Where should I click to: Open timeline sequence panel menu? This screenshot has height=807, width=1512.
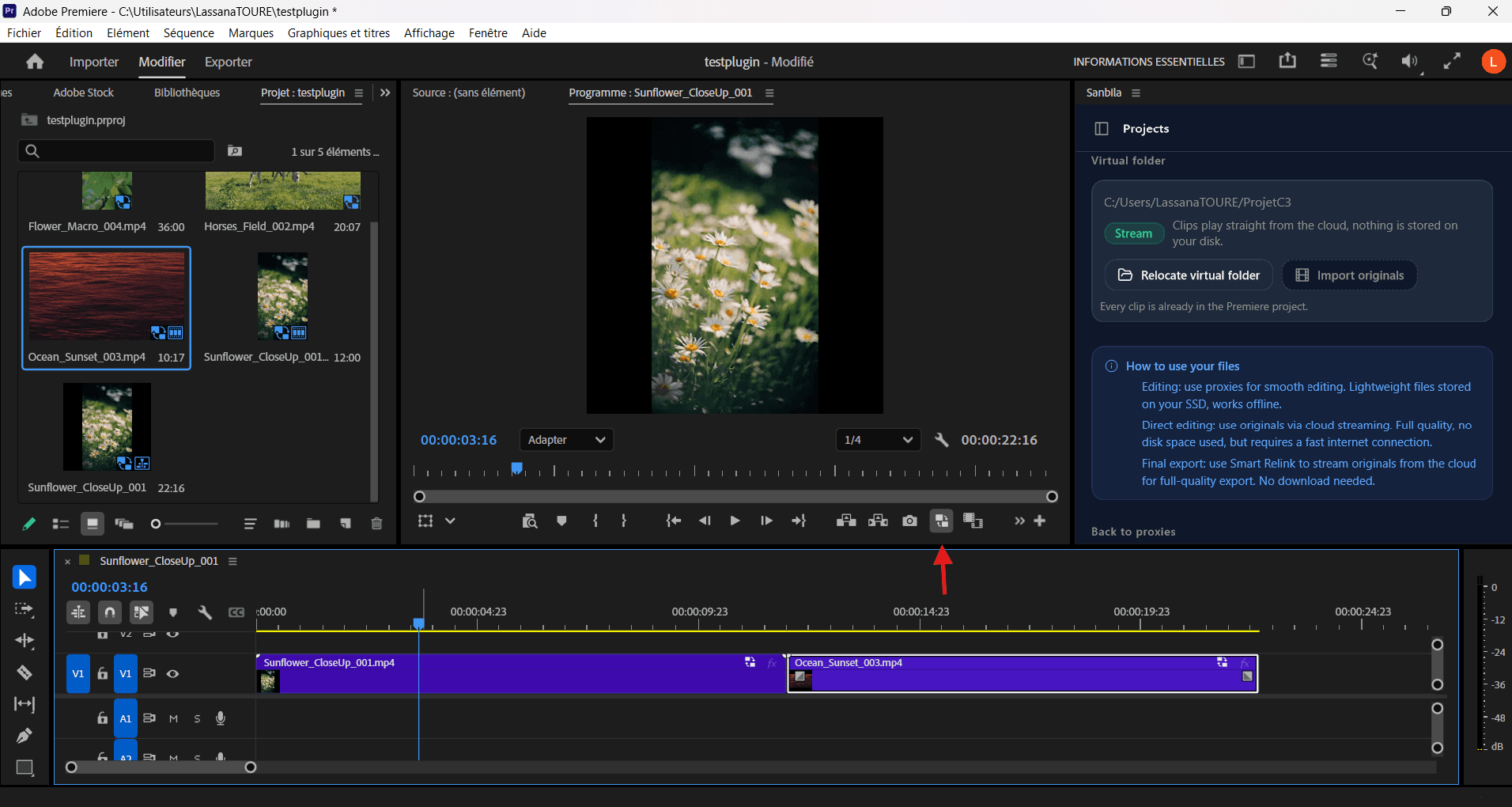pos(232,561)
